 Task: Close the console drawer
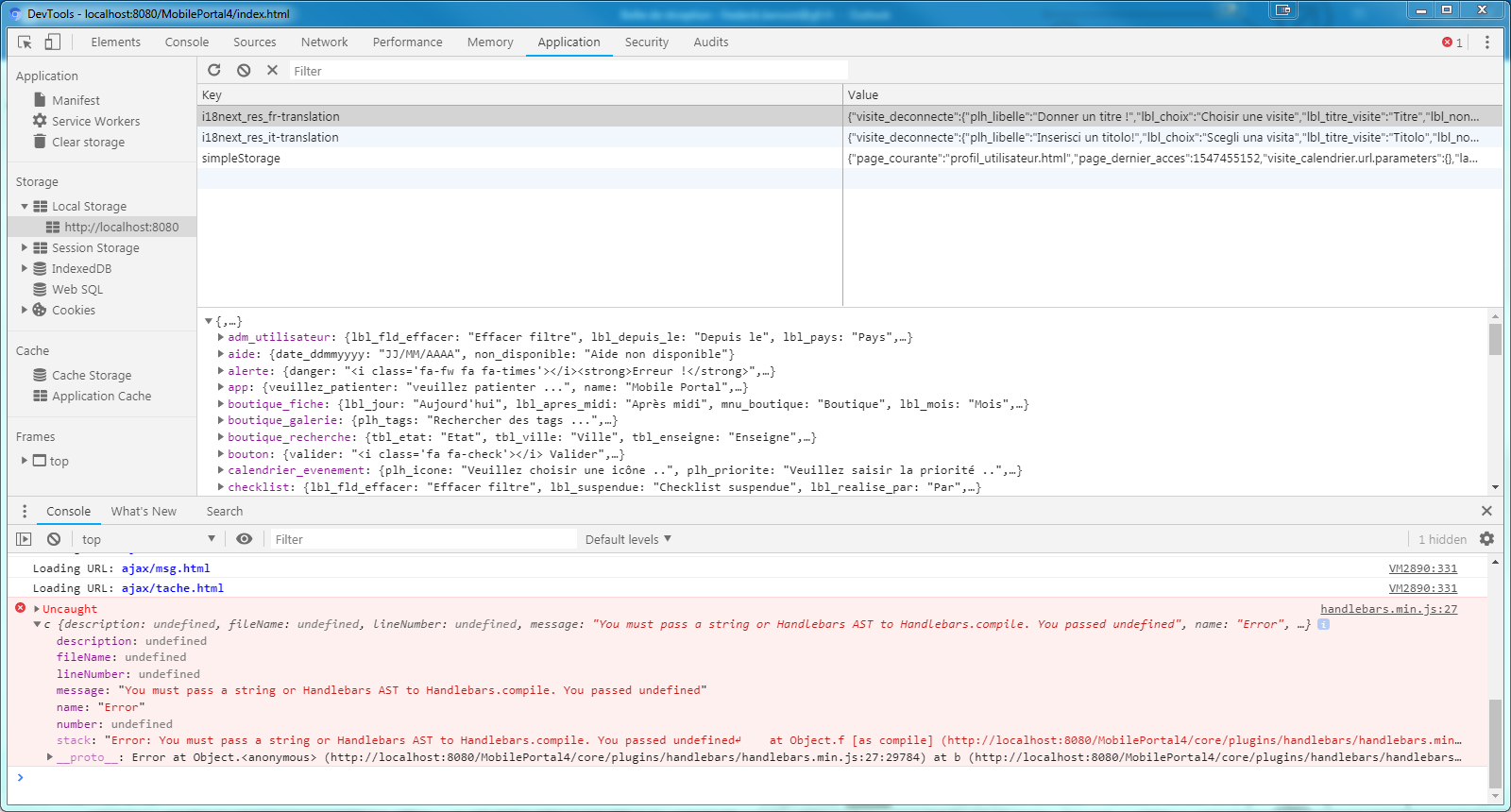pyautogui.click(x=1486, y=511)
